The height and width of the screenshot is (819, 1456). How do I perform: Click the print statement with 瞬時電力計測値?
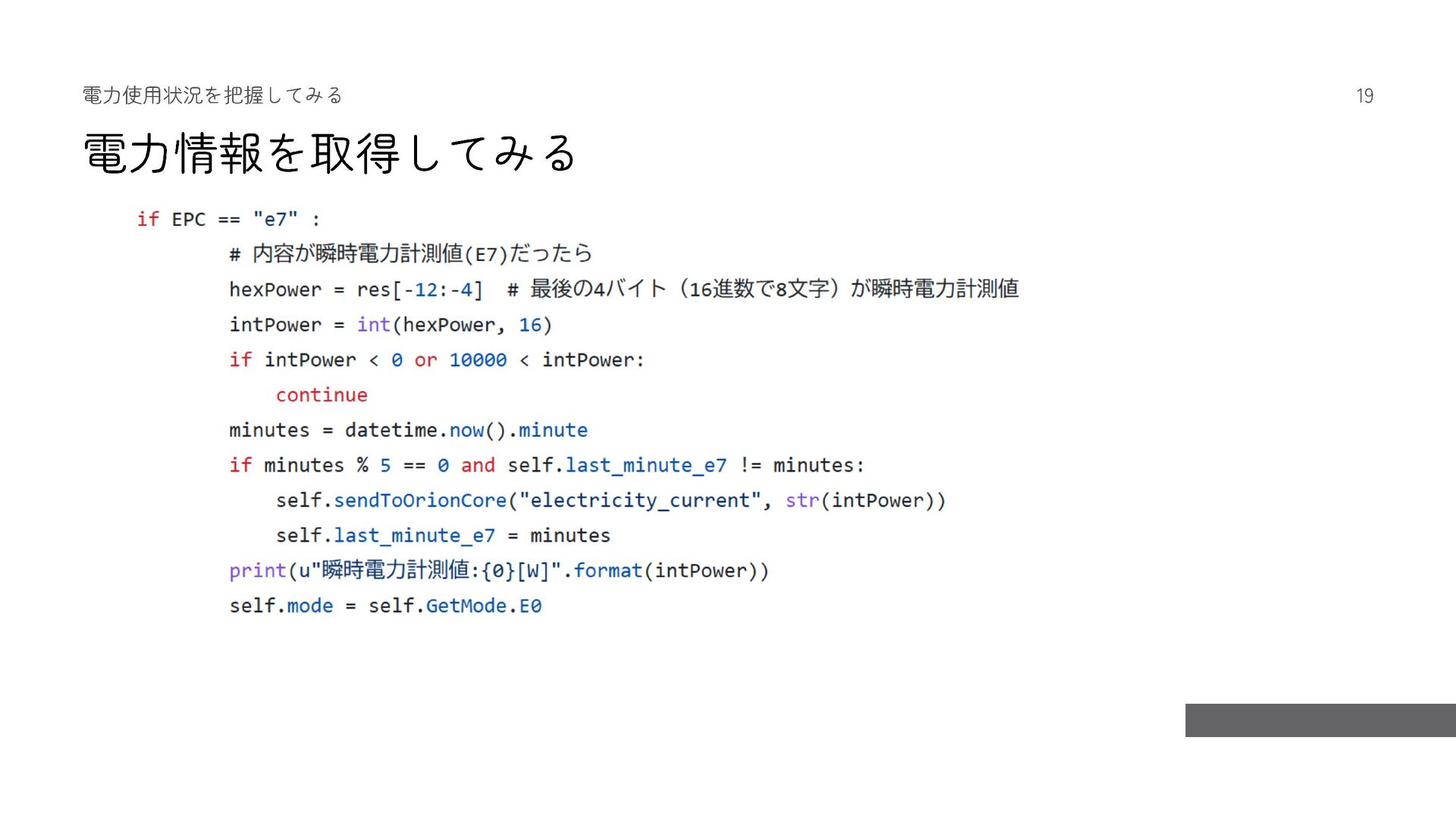tap(499, 570)
